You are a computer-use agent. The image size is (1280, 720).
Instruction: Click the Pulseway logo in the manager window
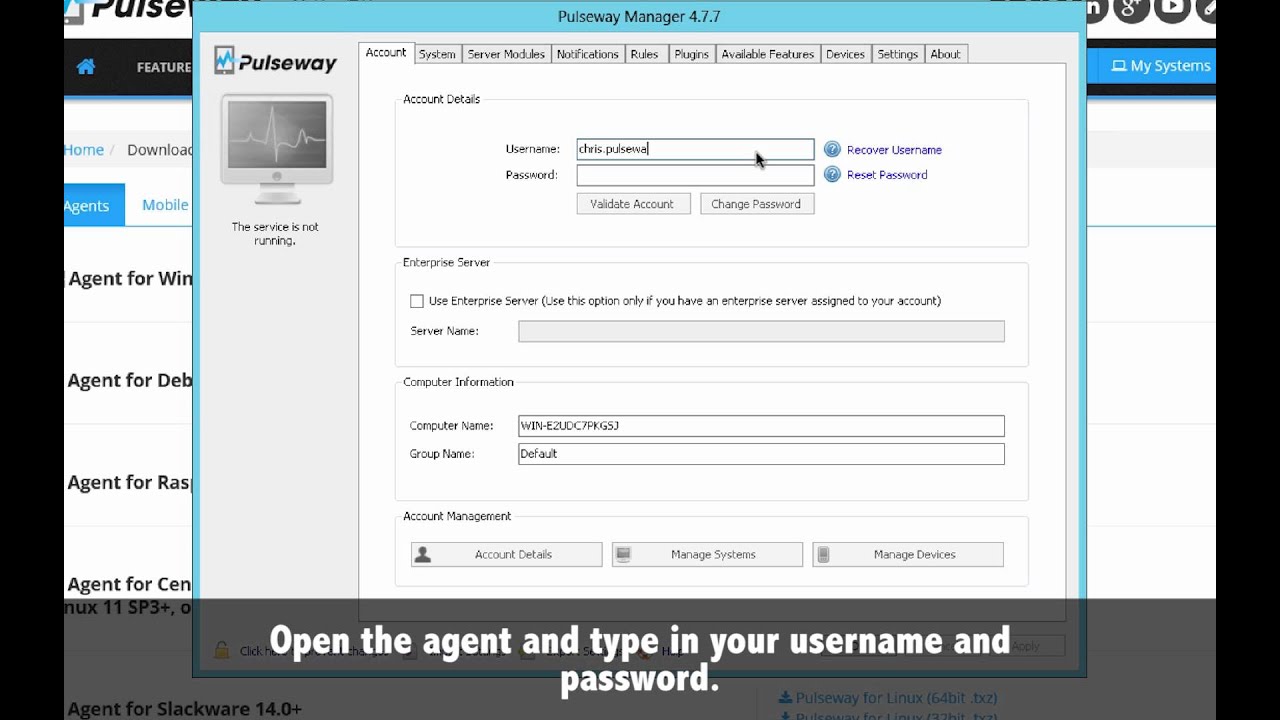pos(275,61)
